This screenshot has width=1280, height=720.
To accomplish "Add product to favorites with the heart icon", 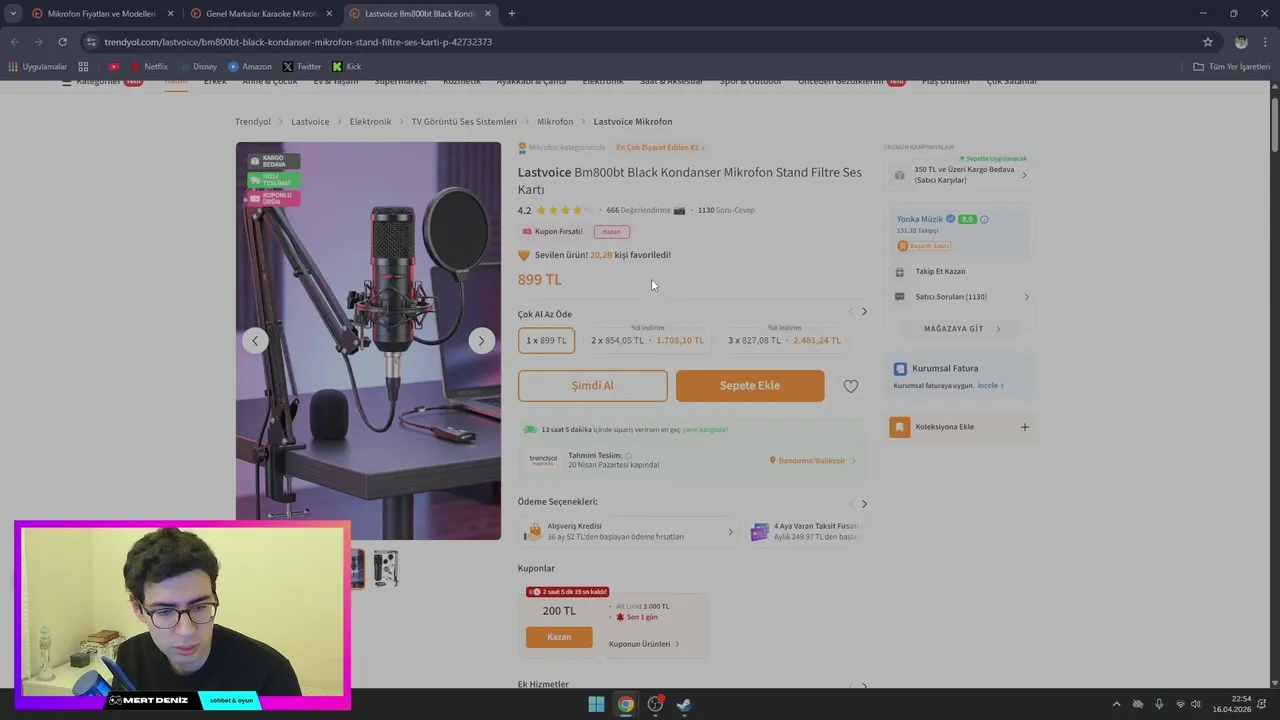I will 850,386.
